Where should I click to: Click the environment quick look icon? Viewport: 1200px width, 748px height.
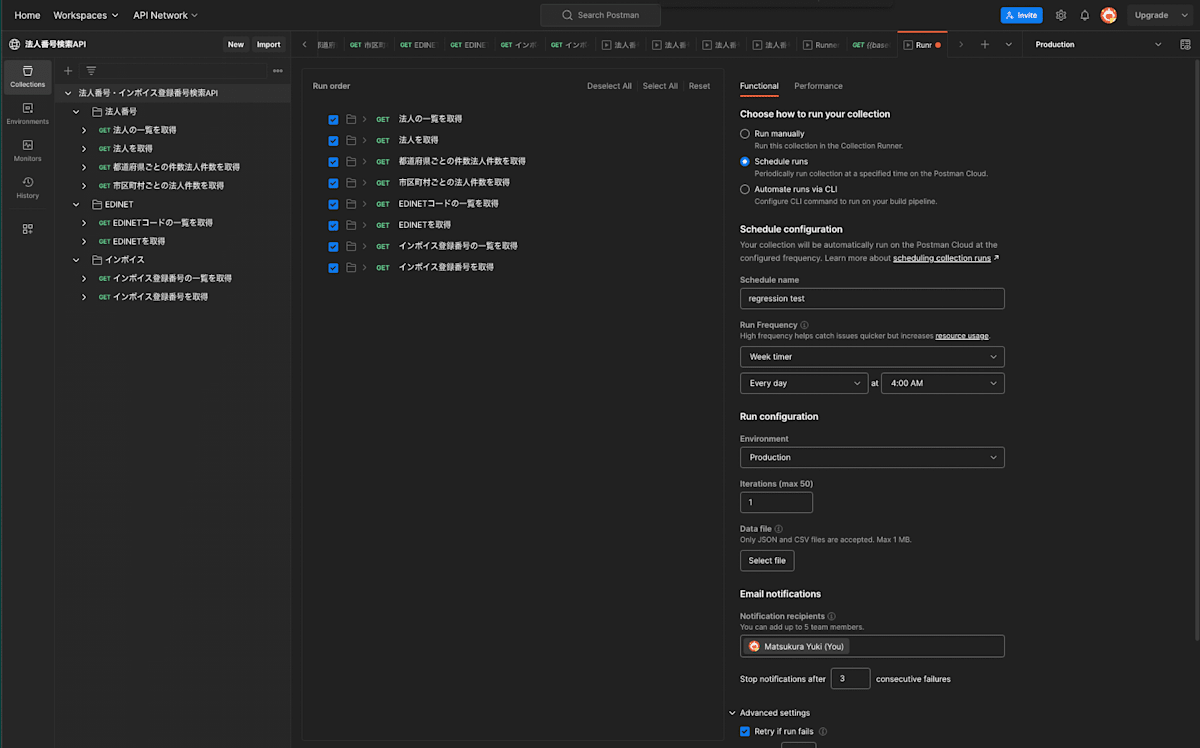point(1186,44)
